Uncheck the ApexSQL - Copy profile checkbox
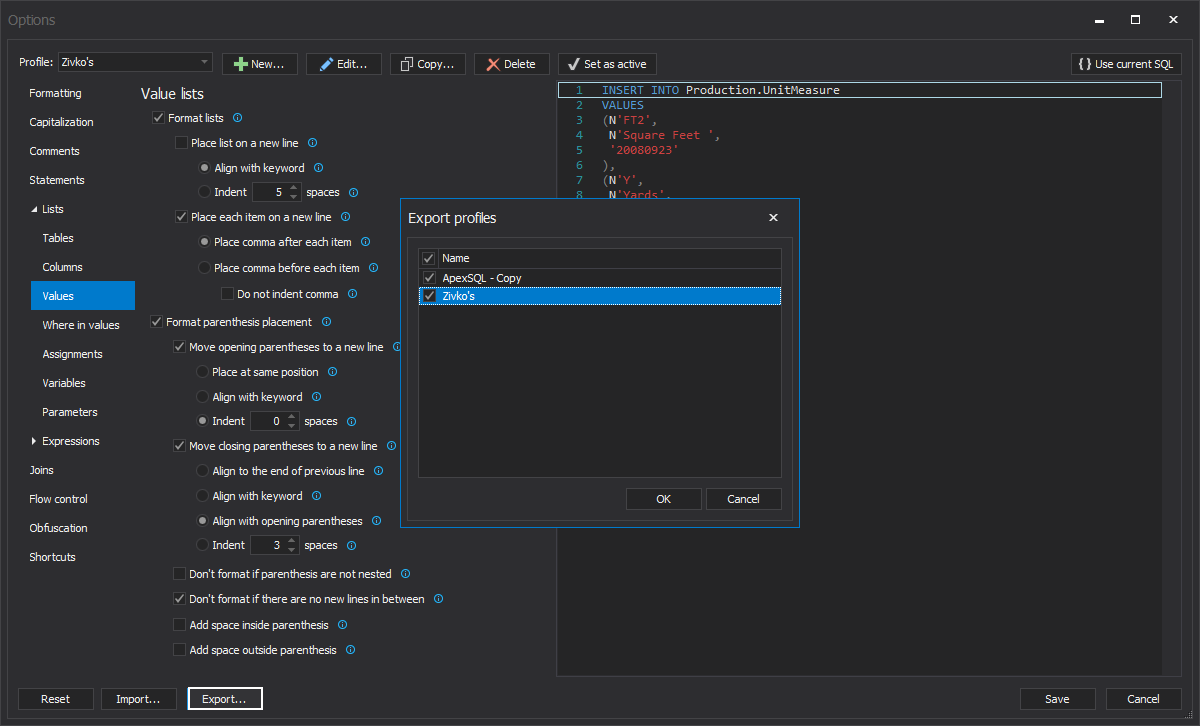The height and width of the screenshot is (726, 1200). (x=429, y=278)
